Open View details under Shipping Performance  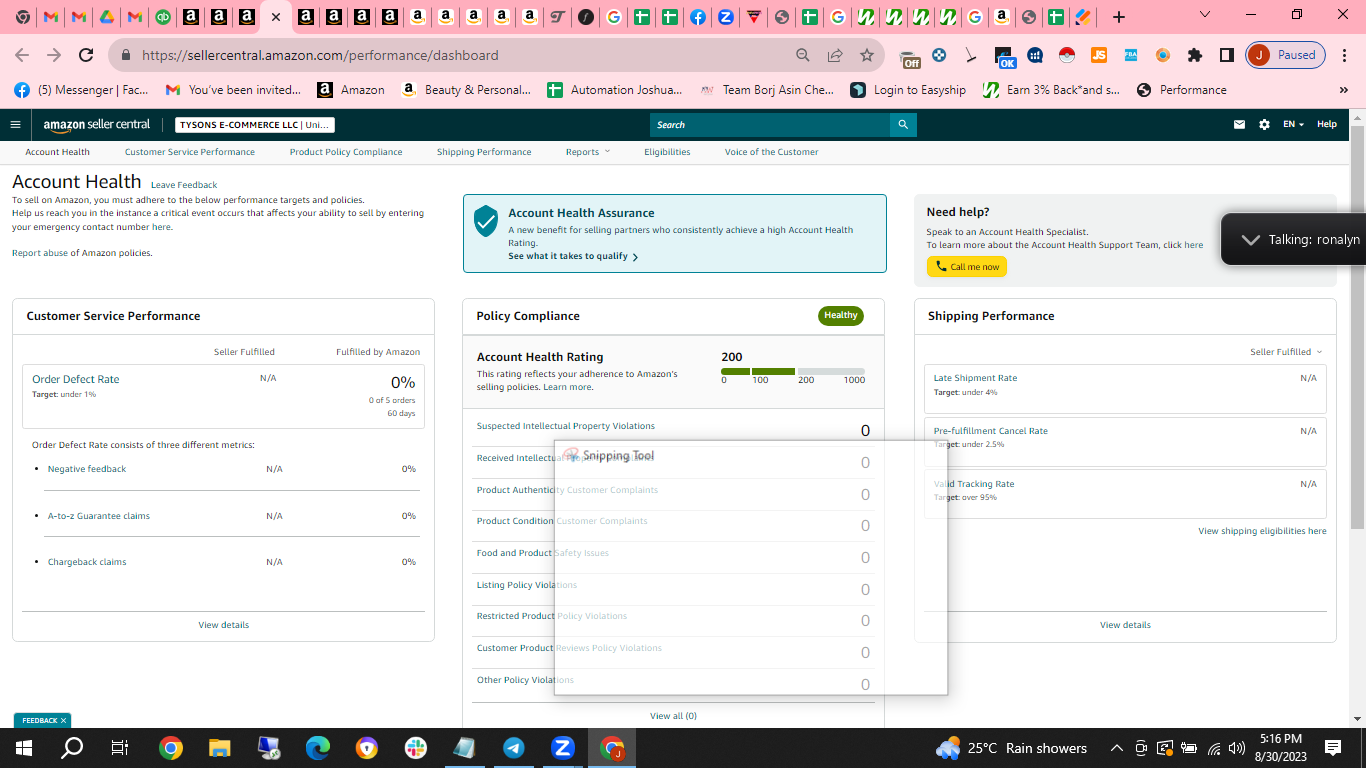coord(1125,625)
